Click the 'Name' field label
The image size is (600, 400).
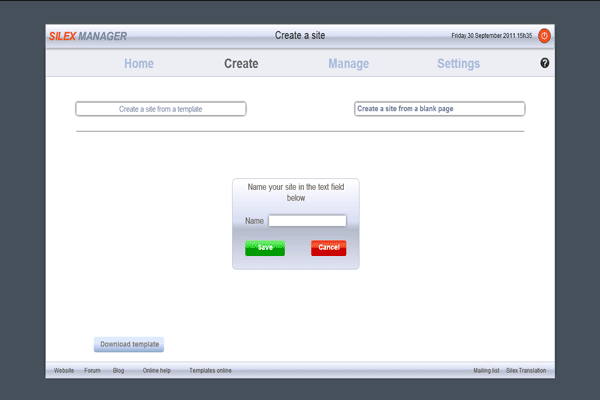[x=254, y=221]
